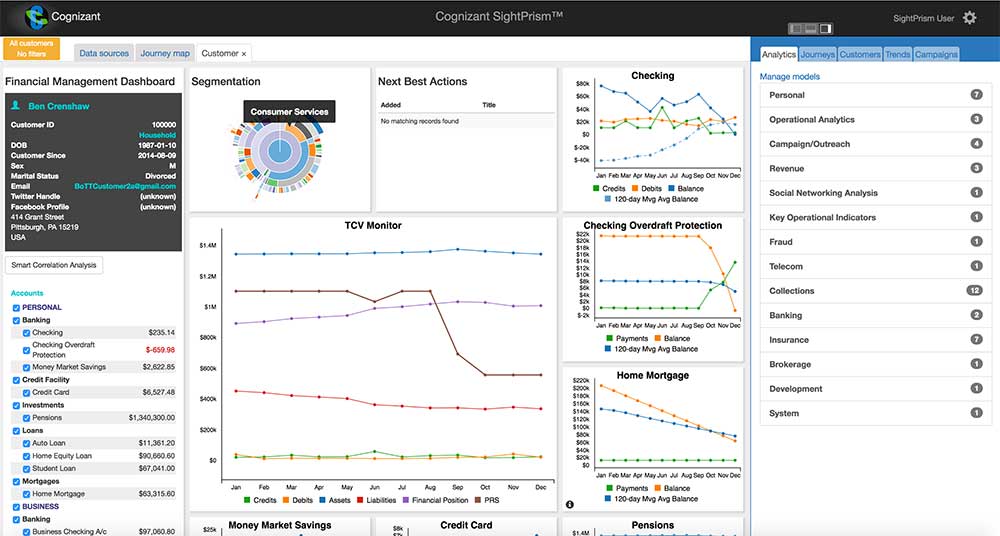
Task: Select the left layout toggle icon
Action: point(795,28)
